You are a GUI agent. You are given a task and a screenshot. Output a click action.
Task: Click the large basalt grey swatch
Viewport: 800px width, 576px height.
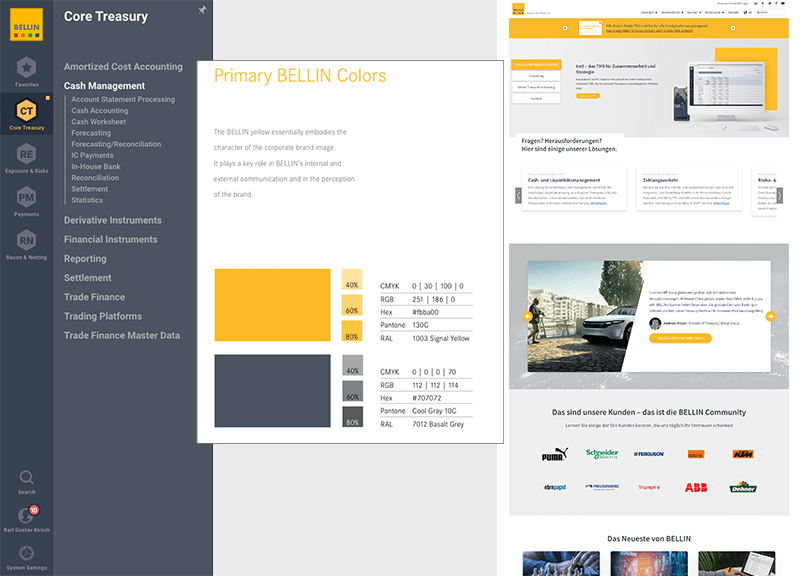point(272,392)
